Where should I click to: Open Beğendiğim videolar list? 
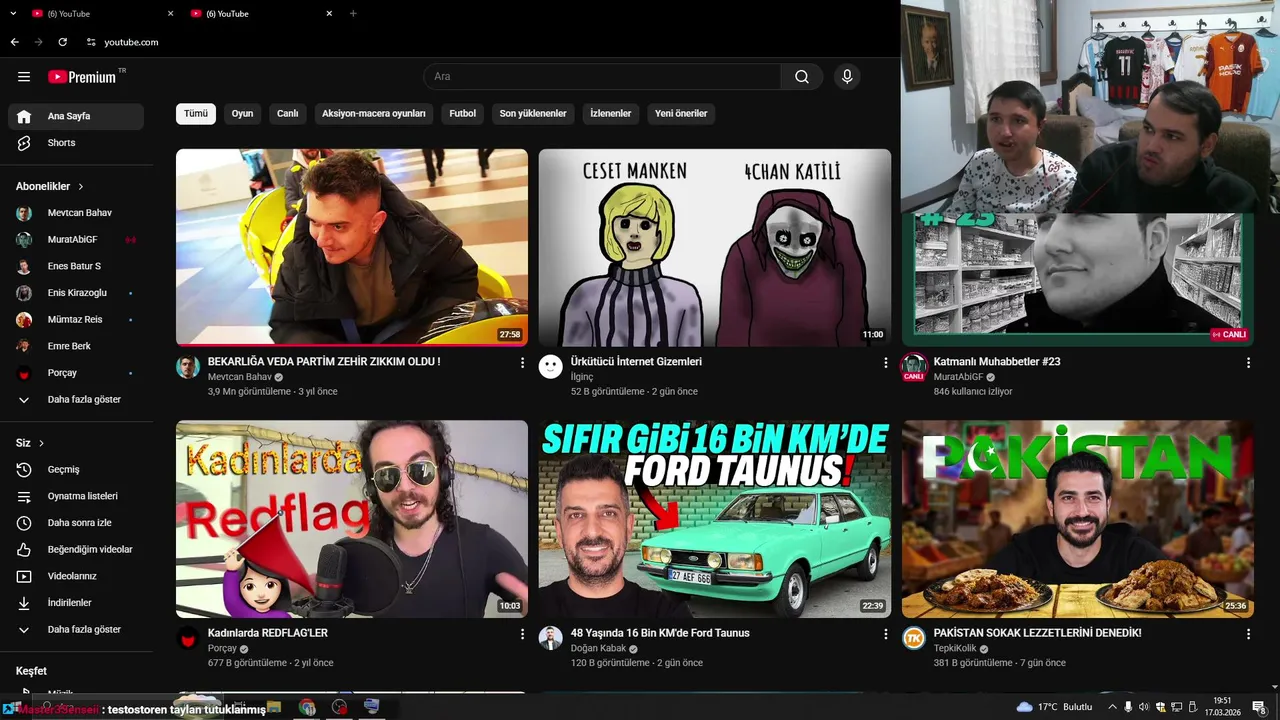pos(76,550)
